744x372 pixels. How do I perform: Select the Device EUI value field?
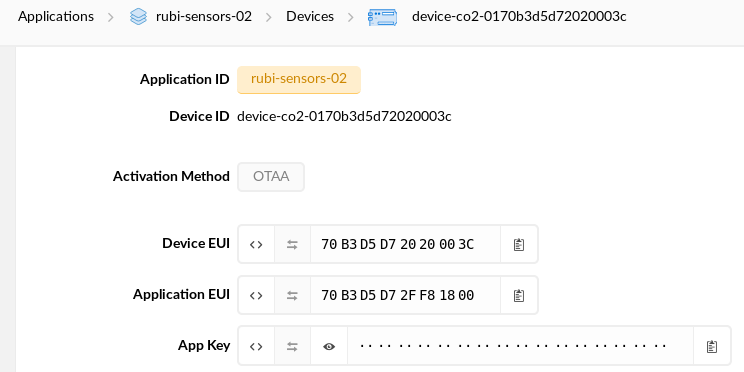pos(405,244)
